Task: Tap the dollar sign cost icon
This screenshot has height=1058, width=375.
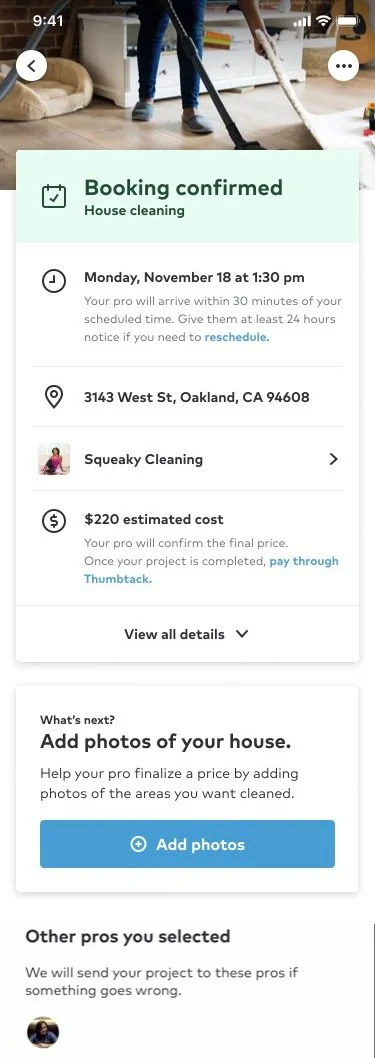Action: (54, 521)
